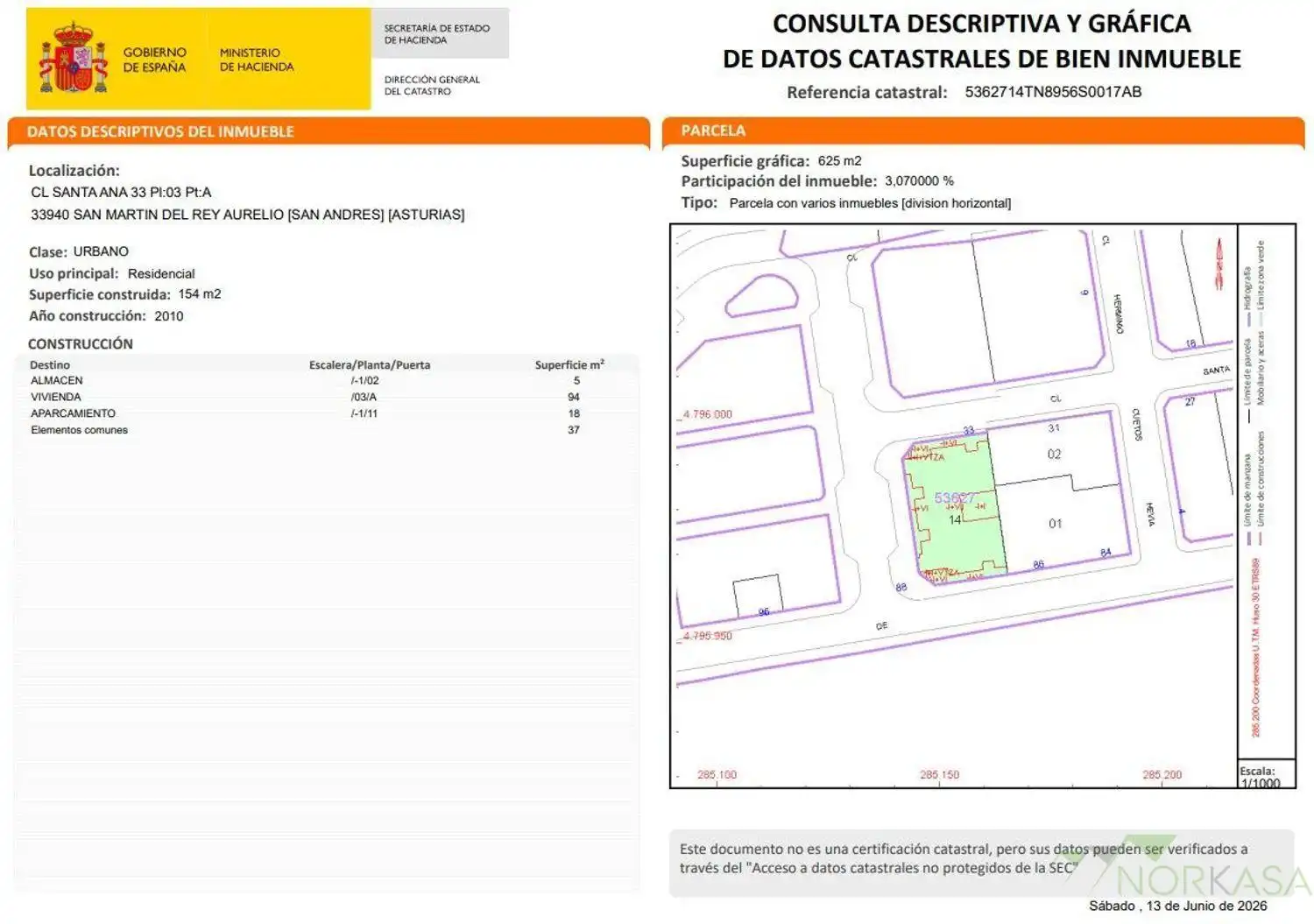Select the participation value "3,070000 %"
Viewport: 1314px width, 924px height.
919,181
